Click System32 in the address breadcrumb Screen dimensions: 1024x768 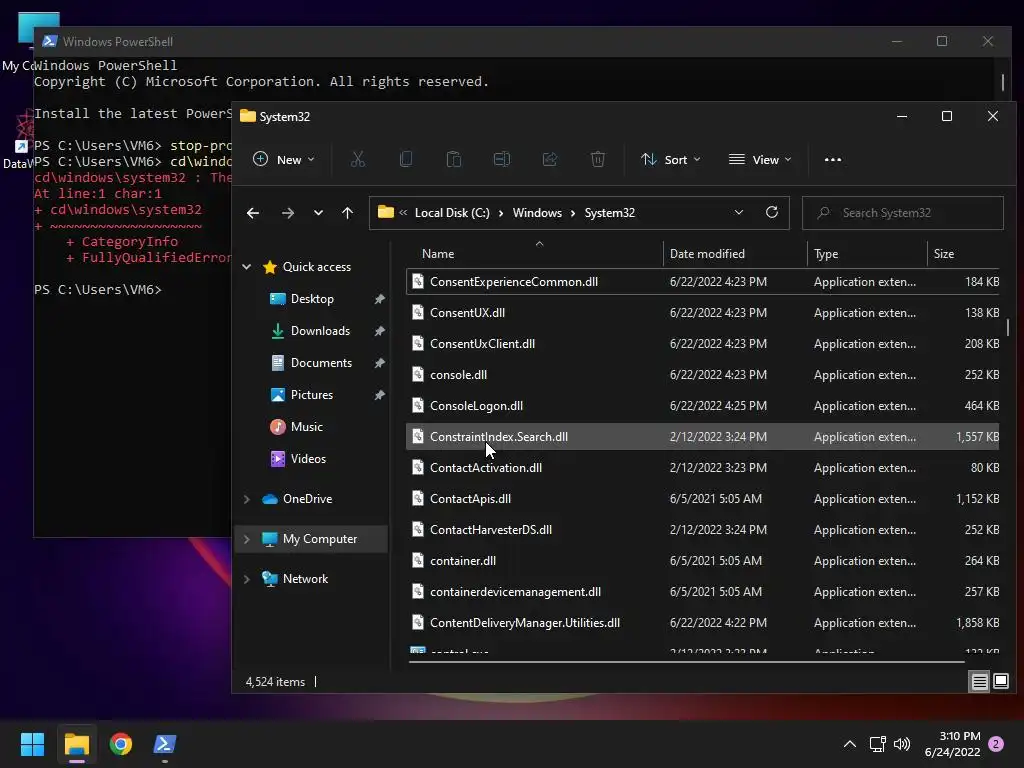609,213
